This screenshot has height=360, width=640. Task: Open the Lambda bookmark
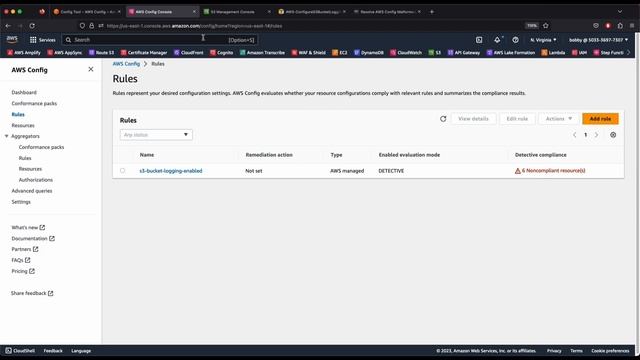click(x=553, y=52)
